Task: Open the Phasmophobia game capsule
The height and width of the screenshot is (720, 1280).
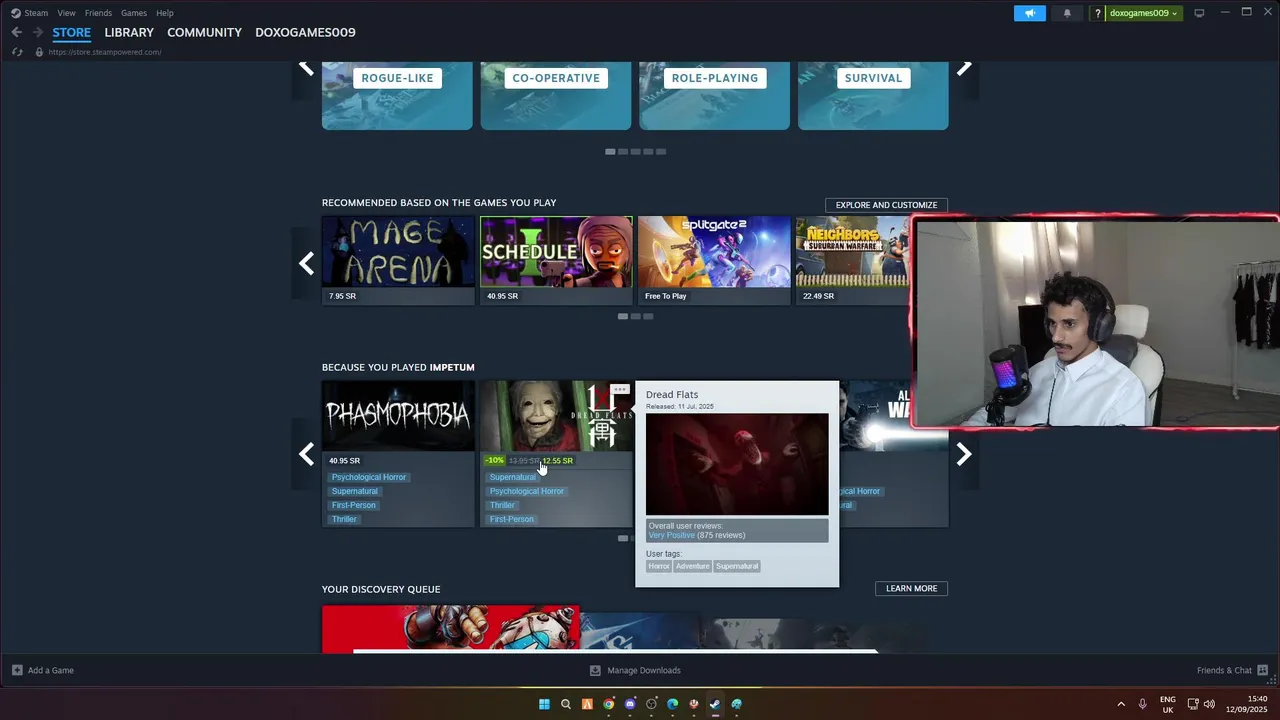Action: click(x=398, y=416)
